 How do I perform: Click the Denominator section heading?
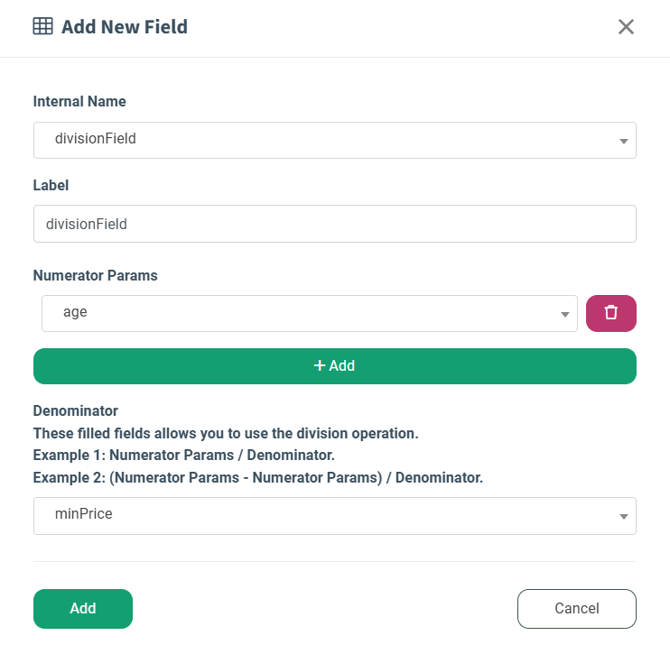(x=76, y=411)
